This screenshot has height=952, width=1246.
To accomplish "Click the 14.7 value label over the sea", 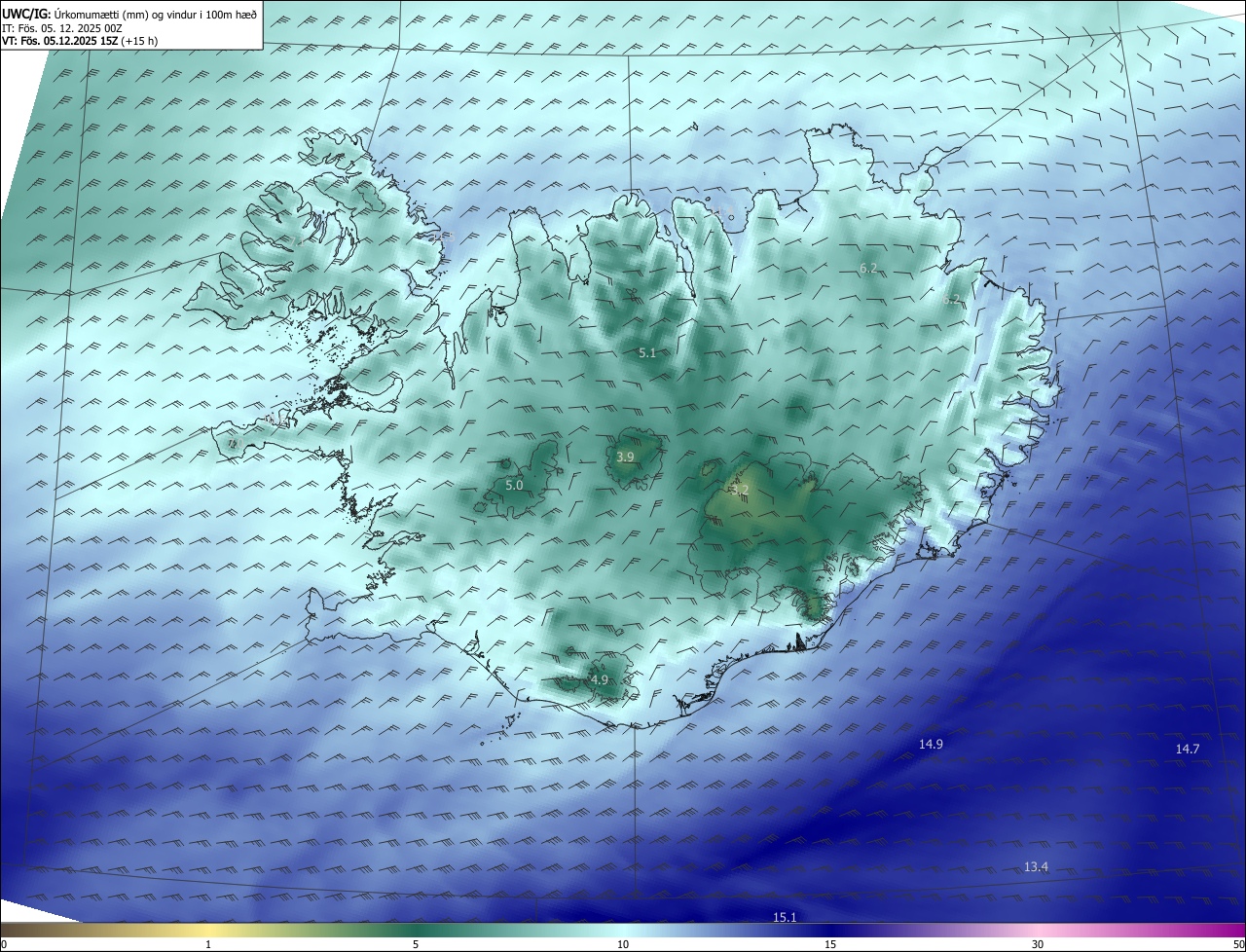I will 1188,749.
